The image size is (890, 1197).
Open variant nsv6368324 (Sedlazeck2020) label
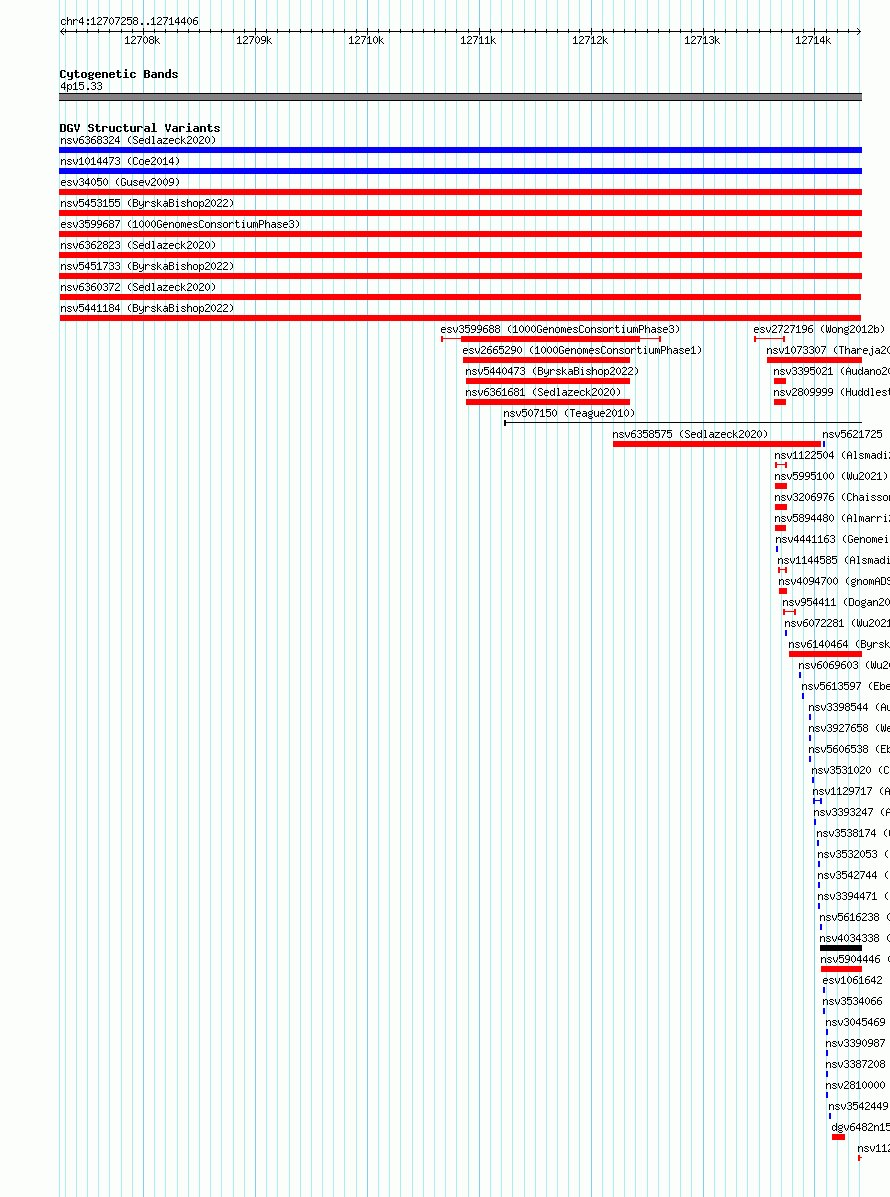point(138,140)
